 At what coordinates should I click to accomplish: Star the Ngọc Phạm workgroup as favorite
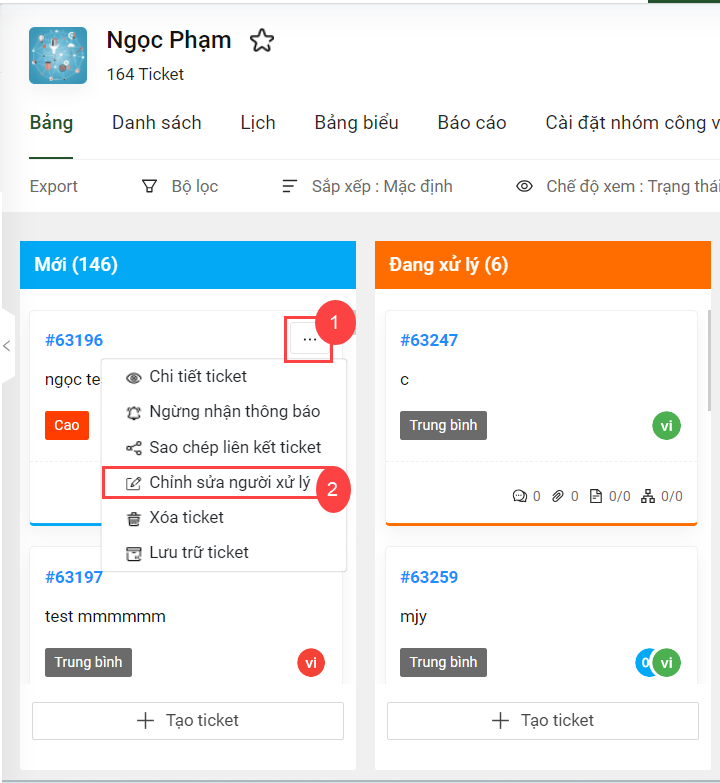pos(262,40)
